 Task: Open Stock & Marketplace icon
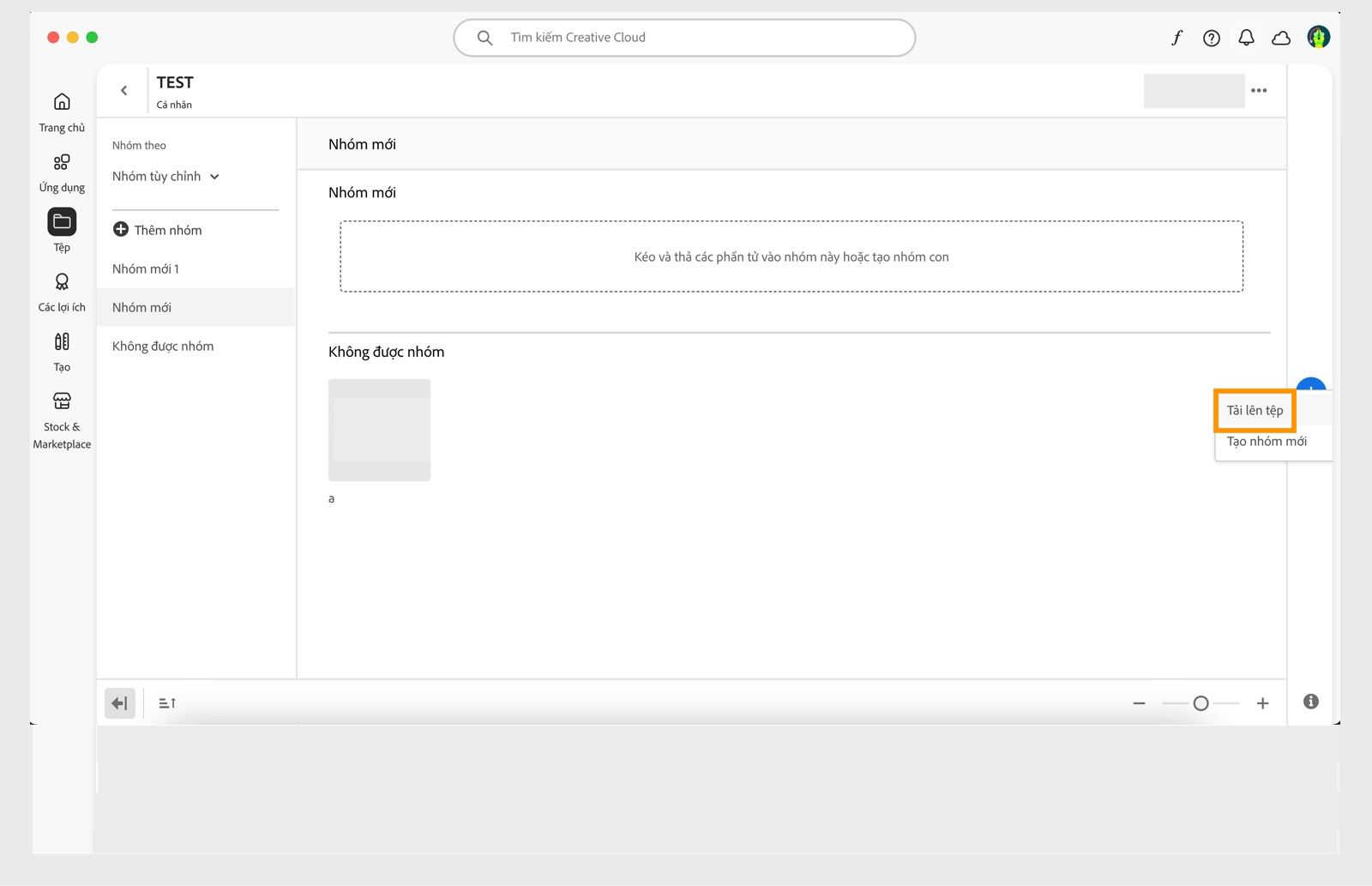tap(62, 401)
